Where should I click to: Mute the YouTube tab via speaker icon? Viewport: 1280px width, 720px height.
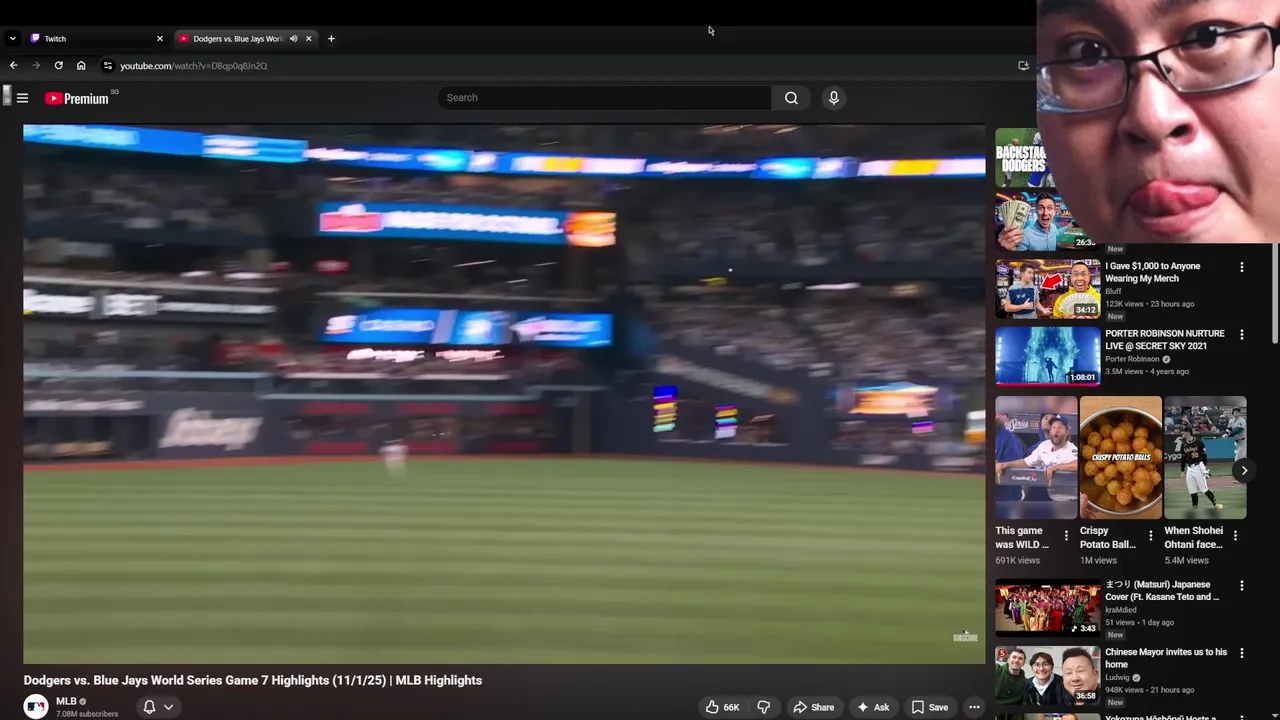click(x=293, y=39)
